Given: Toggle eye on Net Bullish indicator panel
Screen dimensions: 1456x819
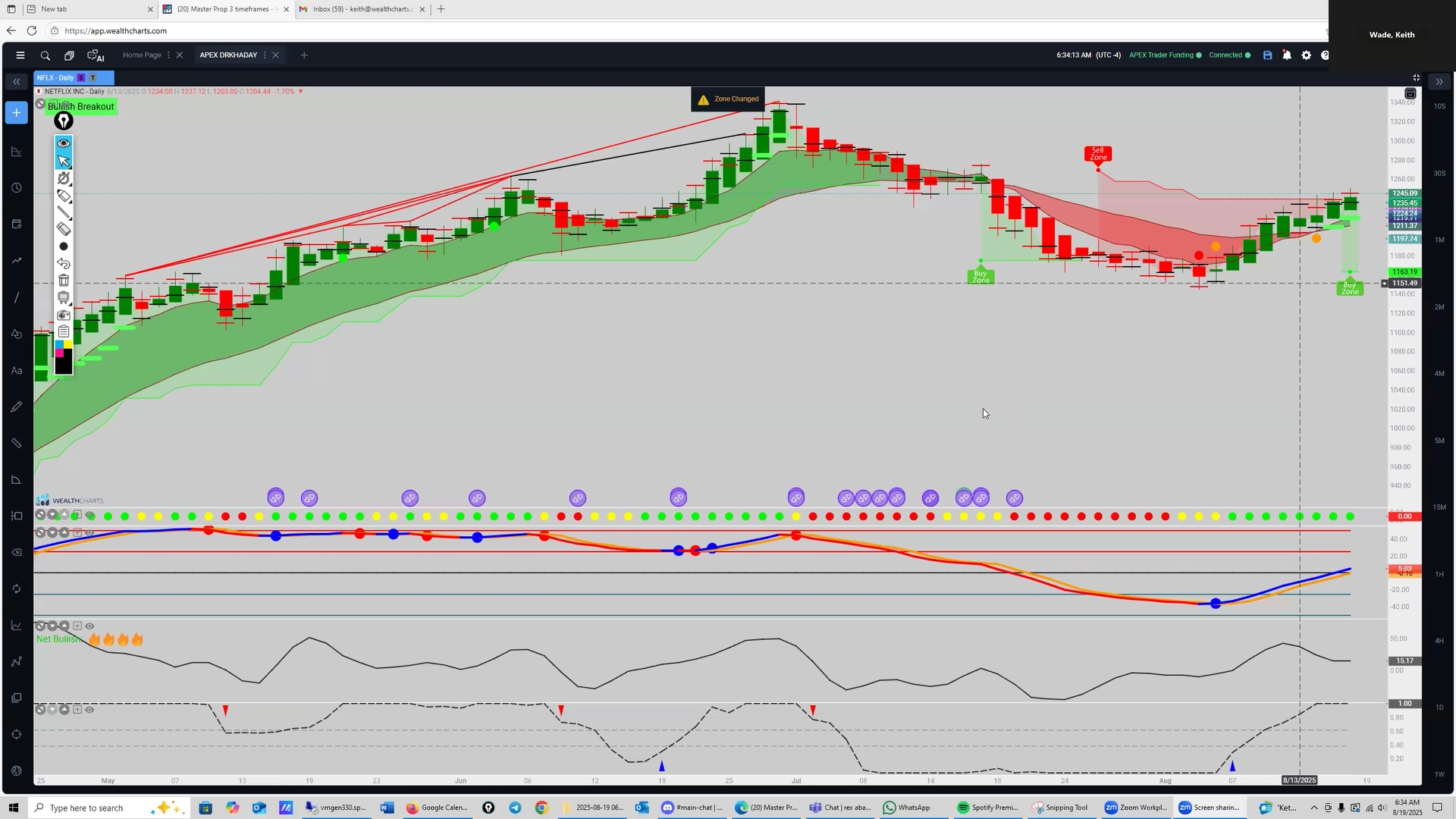Looking at the screenshot, I should tap(89, 626).
